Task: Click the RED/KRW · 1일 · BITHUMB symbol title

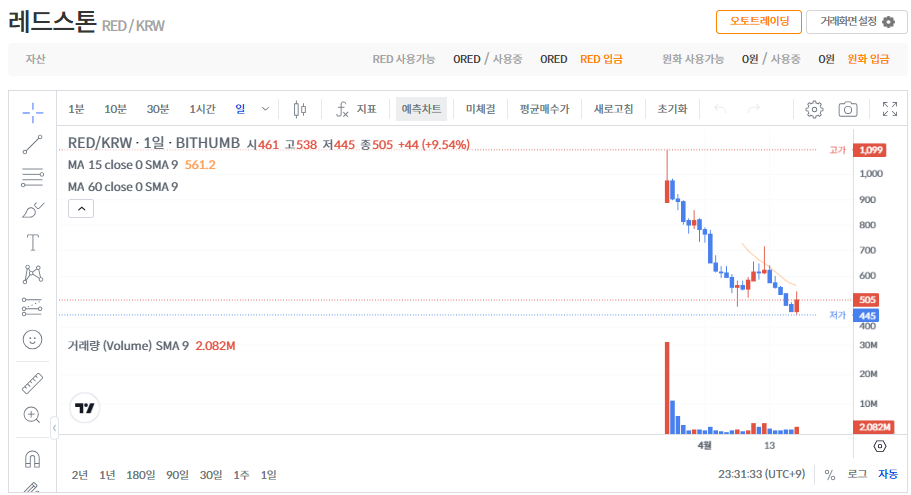Action: [153, 143]
